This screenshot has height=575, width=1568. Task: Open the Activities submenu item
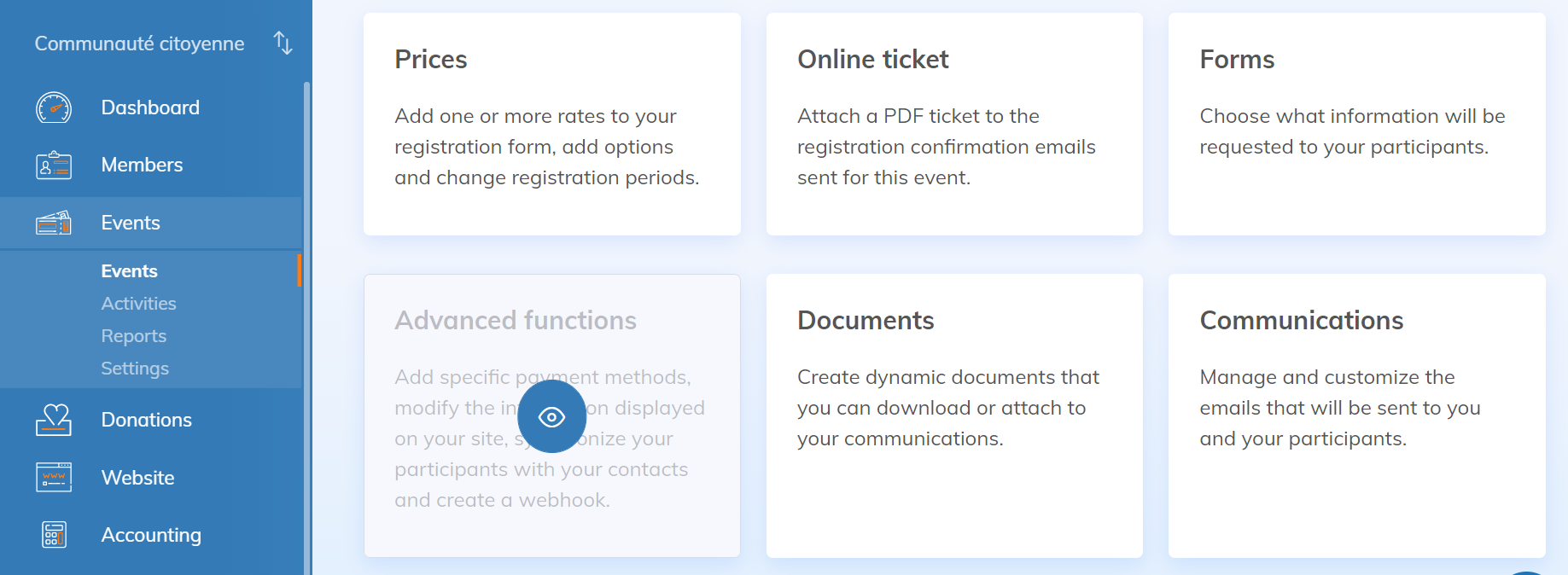click(138, 304)
